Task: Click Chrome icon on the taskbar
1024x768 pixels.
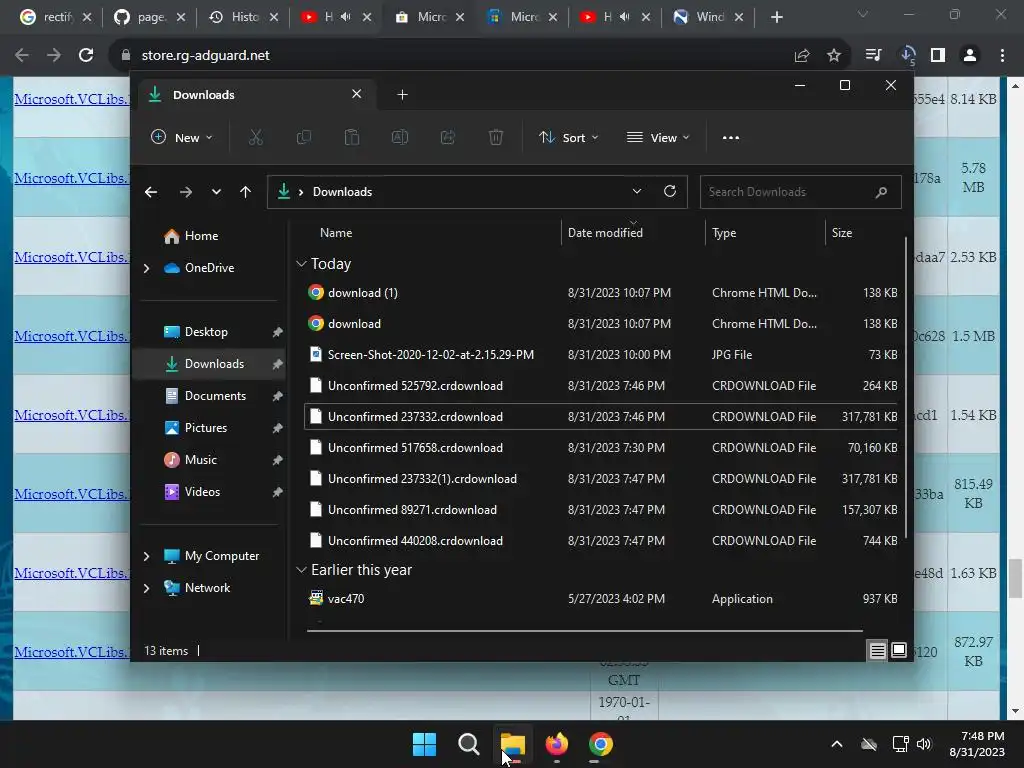Action: coord(601,744)
